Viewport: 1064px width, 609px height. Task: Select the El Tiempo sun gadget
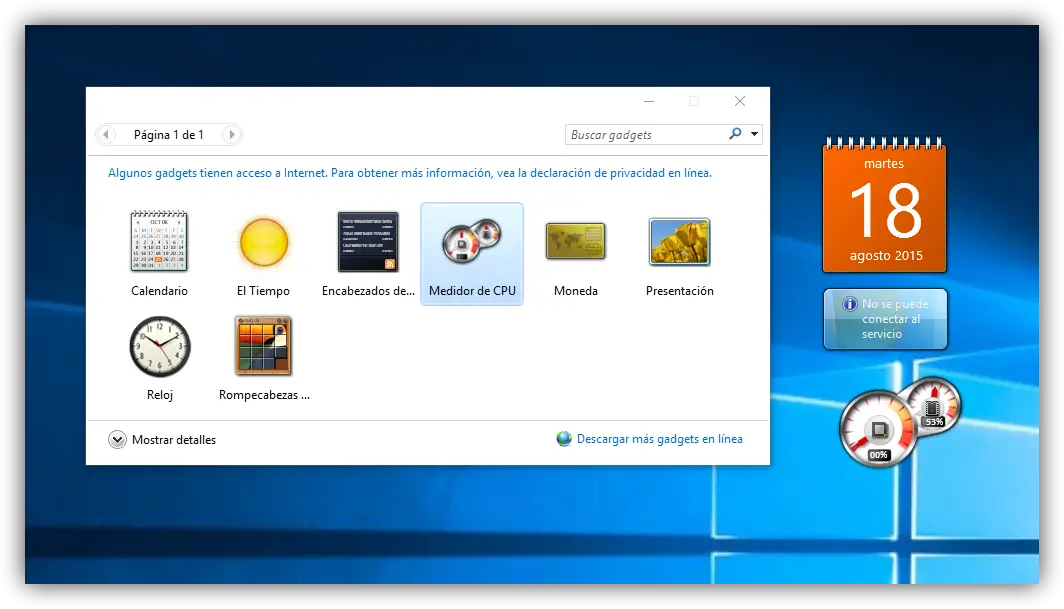click(x=263, y=242)
